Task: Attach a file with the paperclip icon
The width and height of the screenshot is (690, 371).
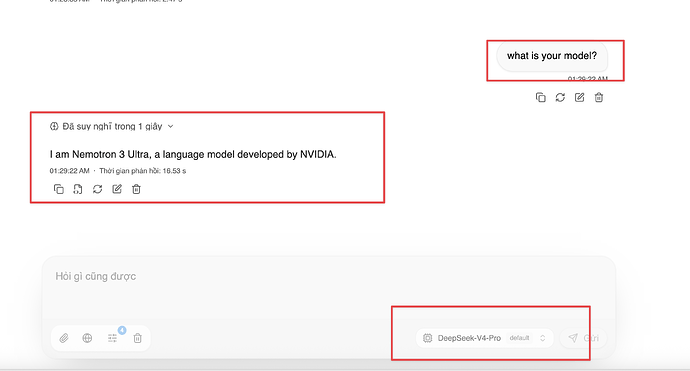Action: (64, 338)
